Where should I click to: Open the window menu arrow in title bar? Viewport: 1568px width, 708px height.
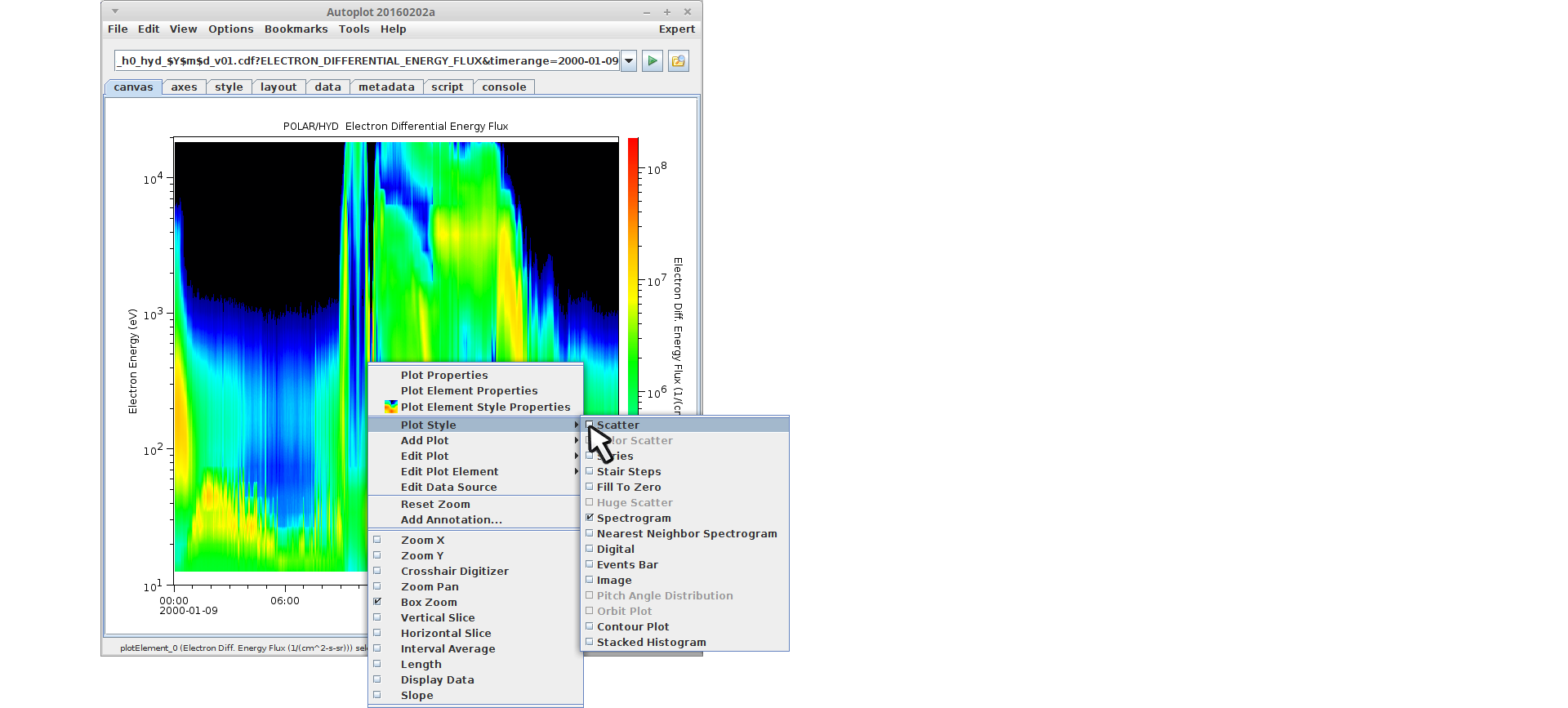point(115,11)
